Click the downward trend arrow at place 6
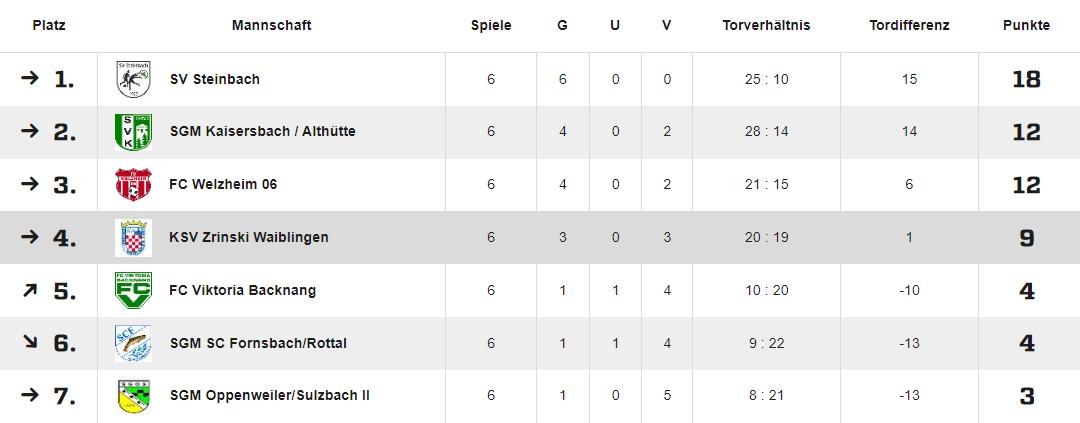1080x423 pixels. point(30,343)
